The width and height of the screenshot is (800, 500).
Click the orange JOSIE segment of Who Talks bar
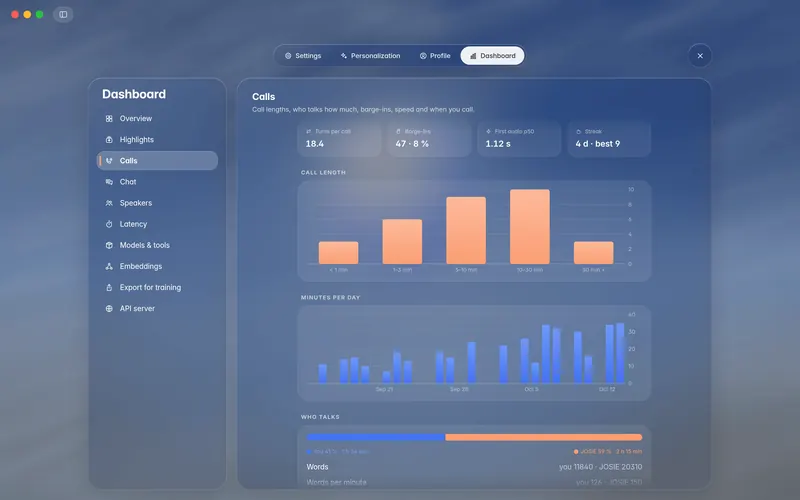click(543, 437)
